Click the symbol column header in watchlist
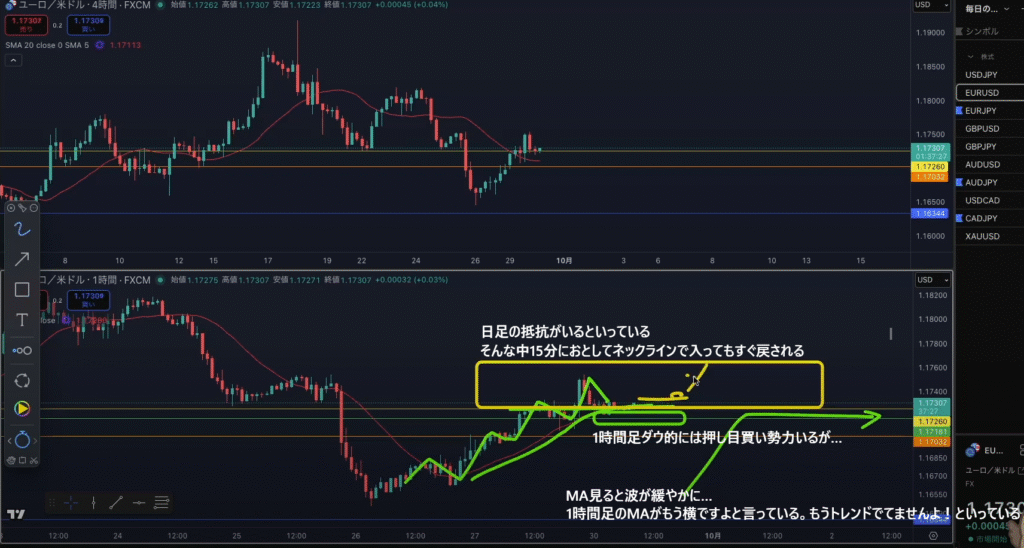 pyautogui.click(x=982, y=32)
